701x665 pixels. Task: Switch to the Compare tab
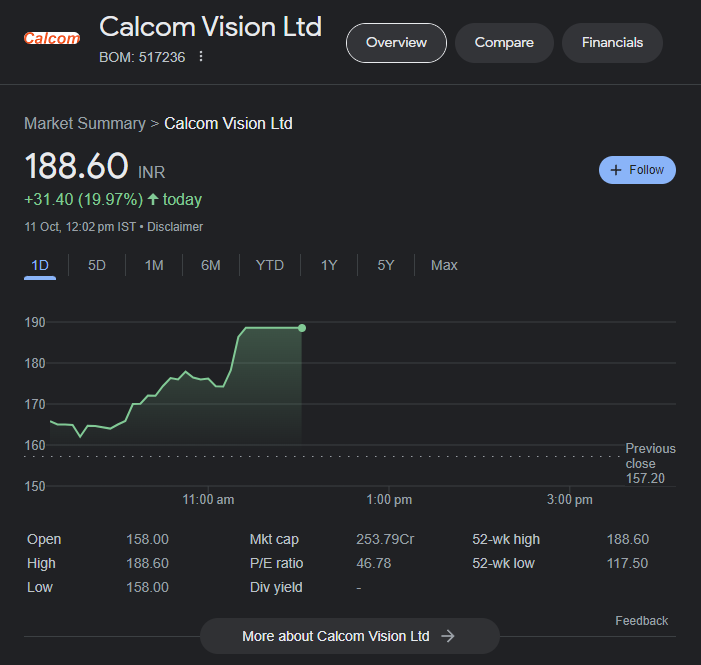coord(504,42)
